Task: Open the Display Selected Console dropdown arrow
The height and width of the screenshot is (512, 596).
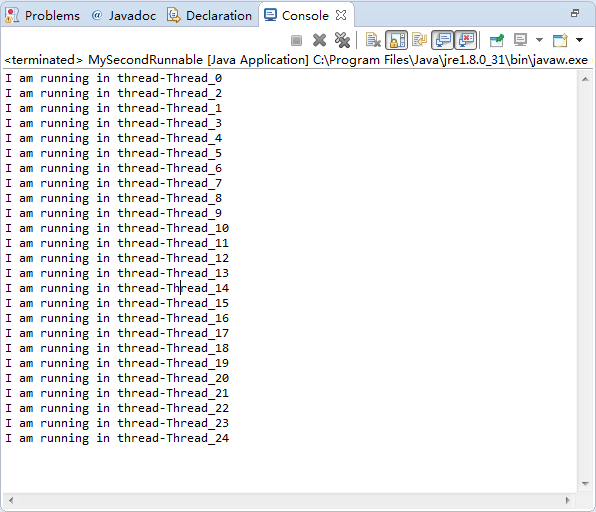Action: coord(539,40)
